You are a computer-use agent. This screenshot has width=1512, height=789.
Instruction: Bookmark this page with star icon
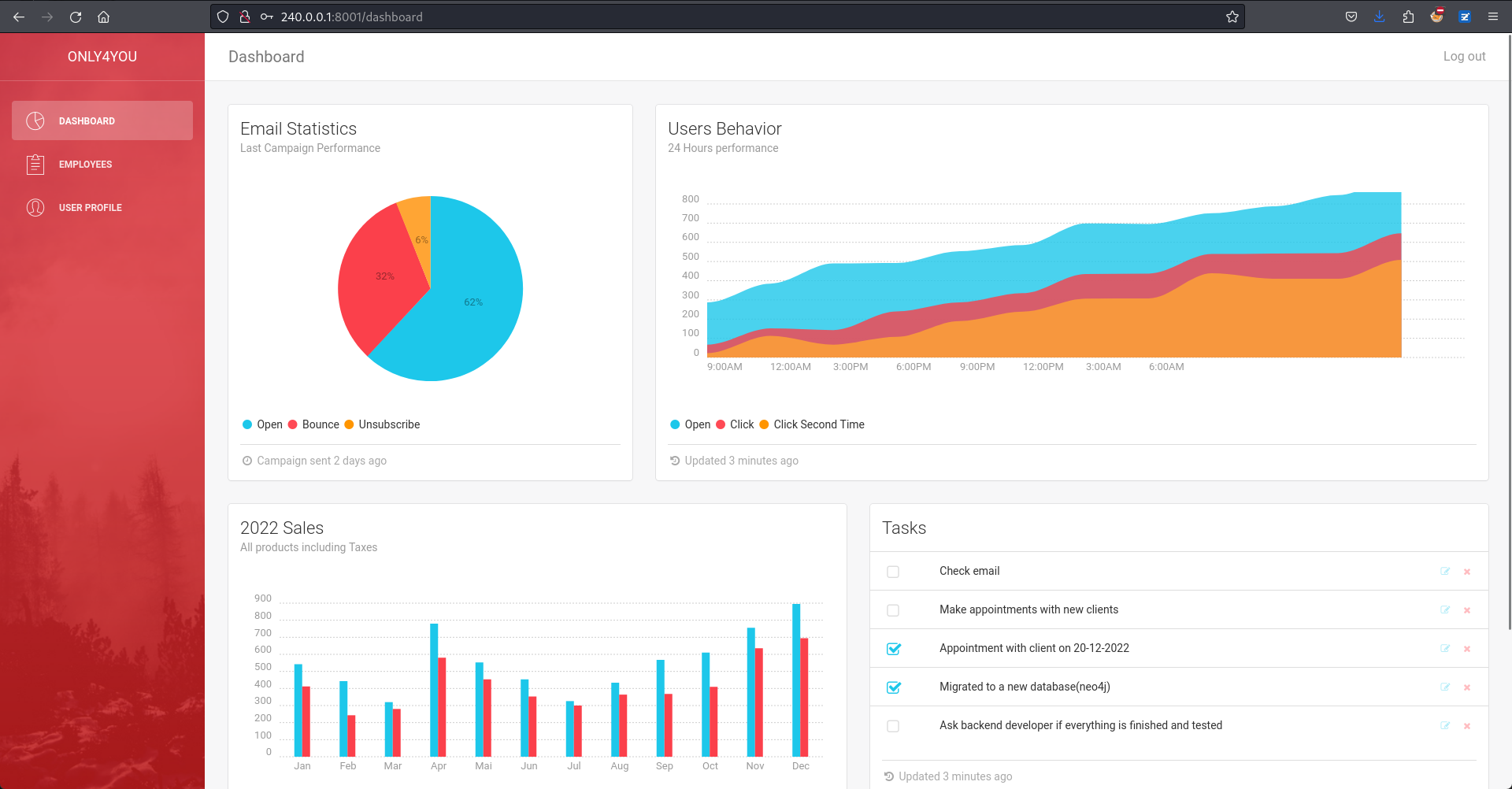[1232, 17]
